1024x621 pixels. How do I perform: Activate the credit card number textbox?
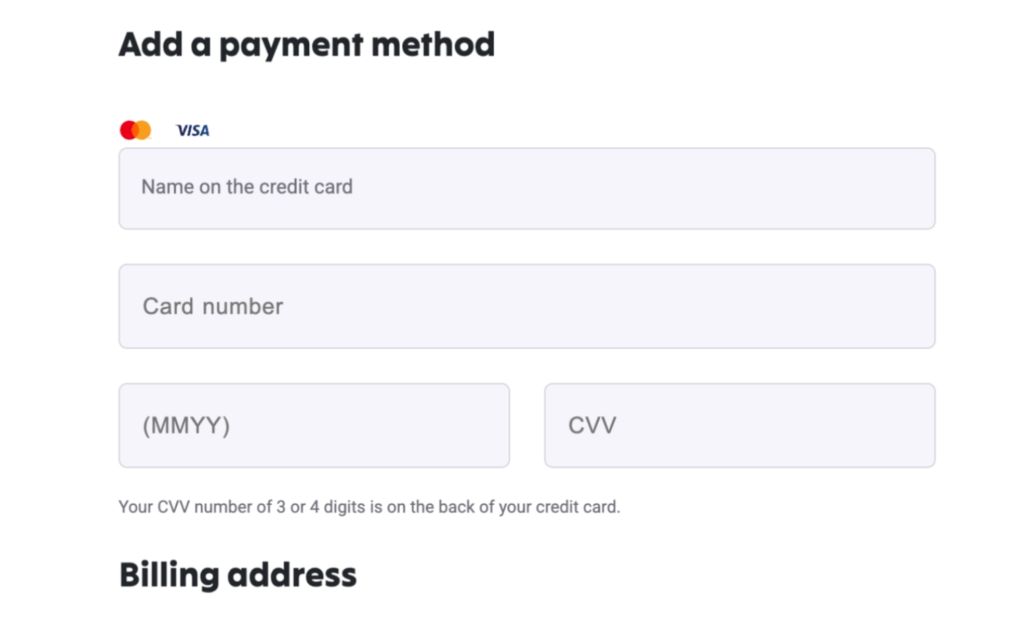[527, 306]
